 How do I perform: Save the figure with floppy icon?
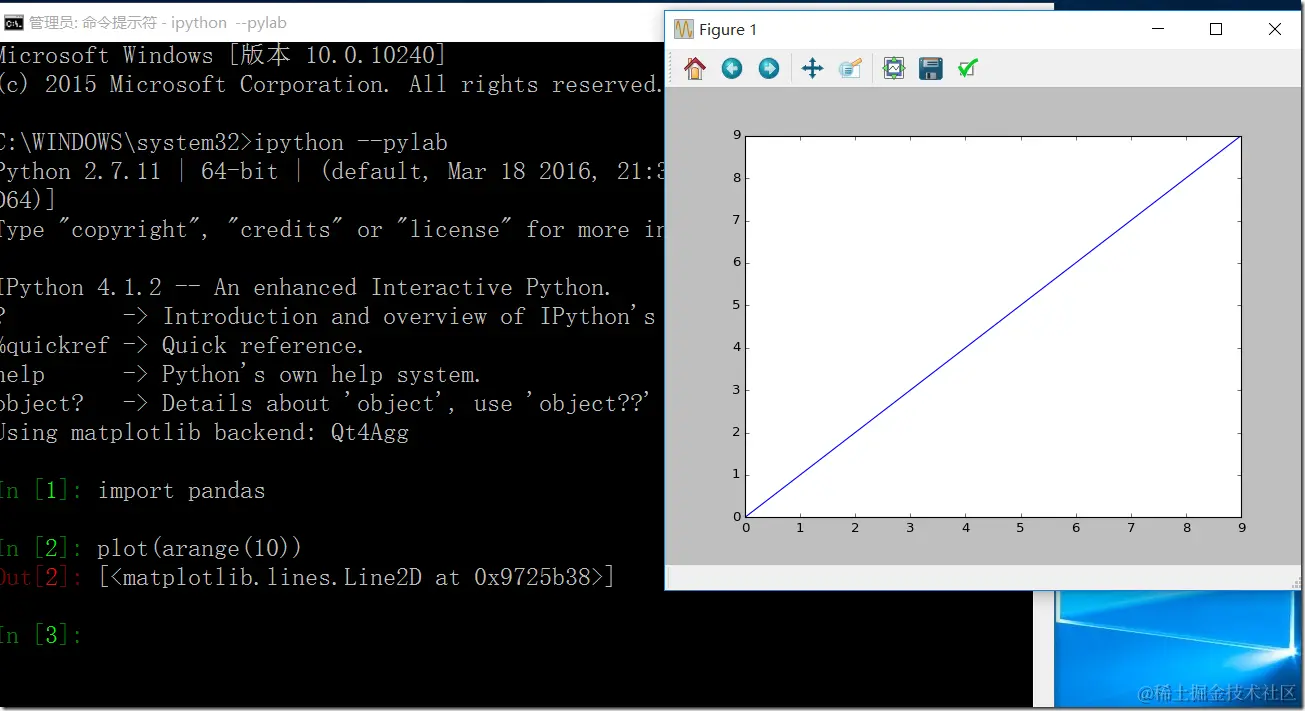pos(931,68)
